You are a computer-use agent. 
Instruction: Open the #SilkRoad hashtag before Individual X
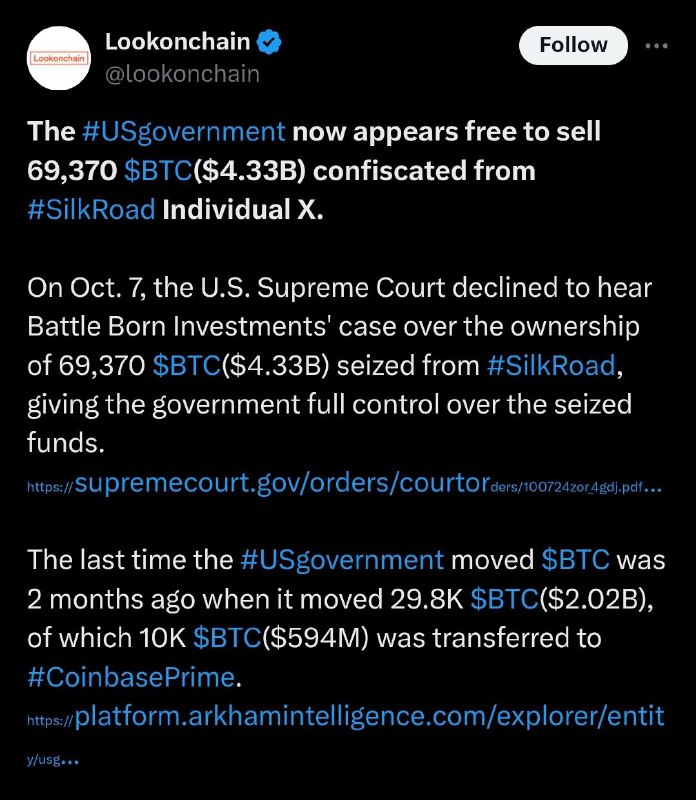tap(91, 210)
